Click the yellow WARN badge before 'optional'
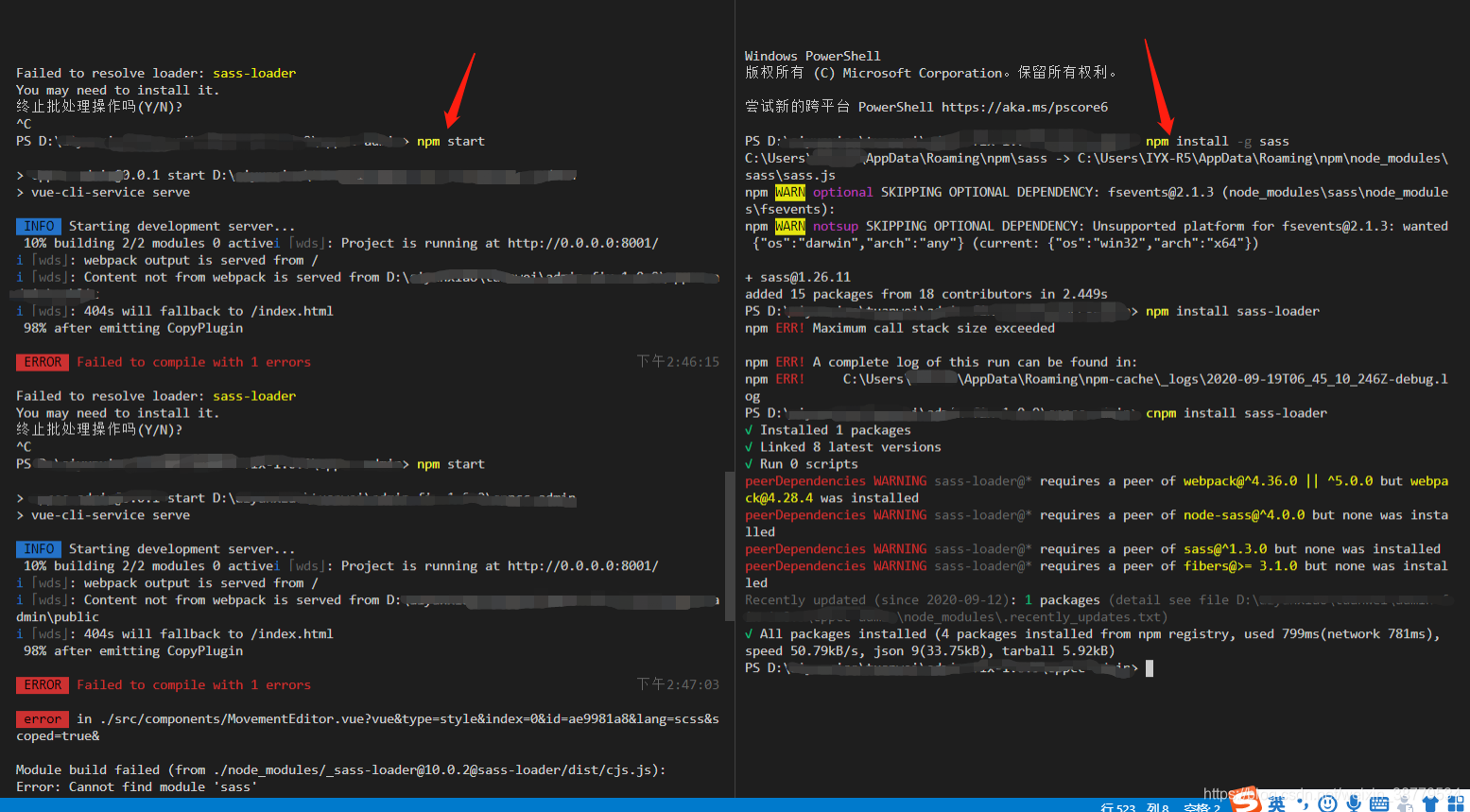This screenshot has width=1470, height=812. (790, 192)
